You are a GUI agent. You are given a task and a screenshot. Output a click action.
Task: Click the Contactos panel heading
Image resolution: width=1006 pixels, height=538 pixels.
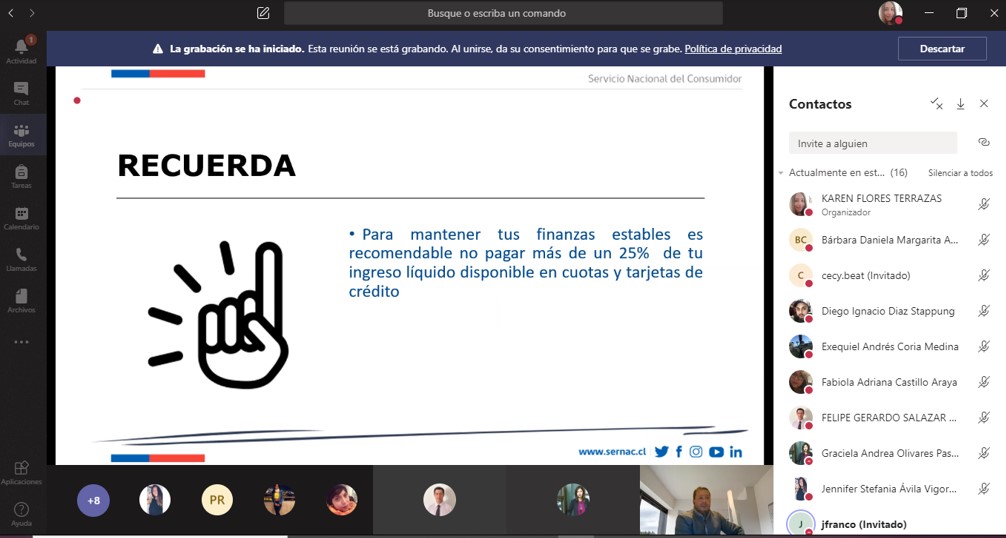point(820,104)
